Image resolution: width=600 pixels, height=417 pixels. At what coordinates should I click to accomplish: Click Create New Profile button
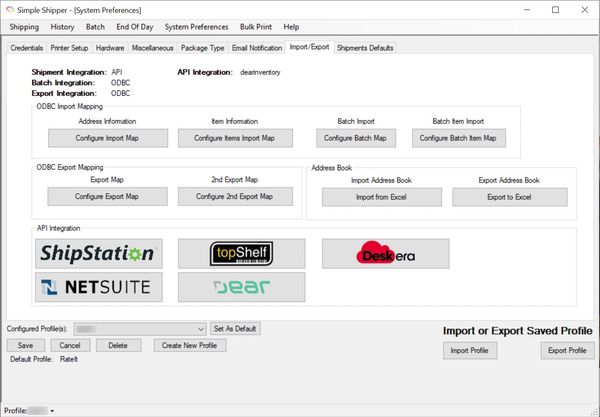[190, 345]
